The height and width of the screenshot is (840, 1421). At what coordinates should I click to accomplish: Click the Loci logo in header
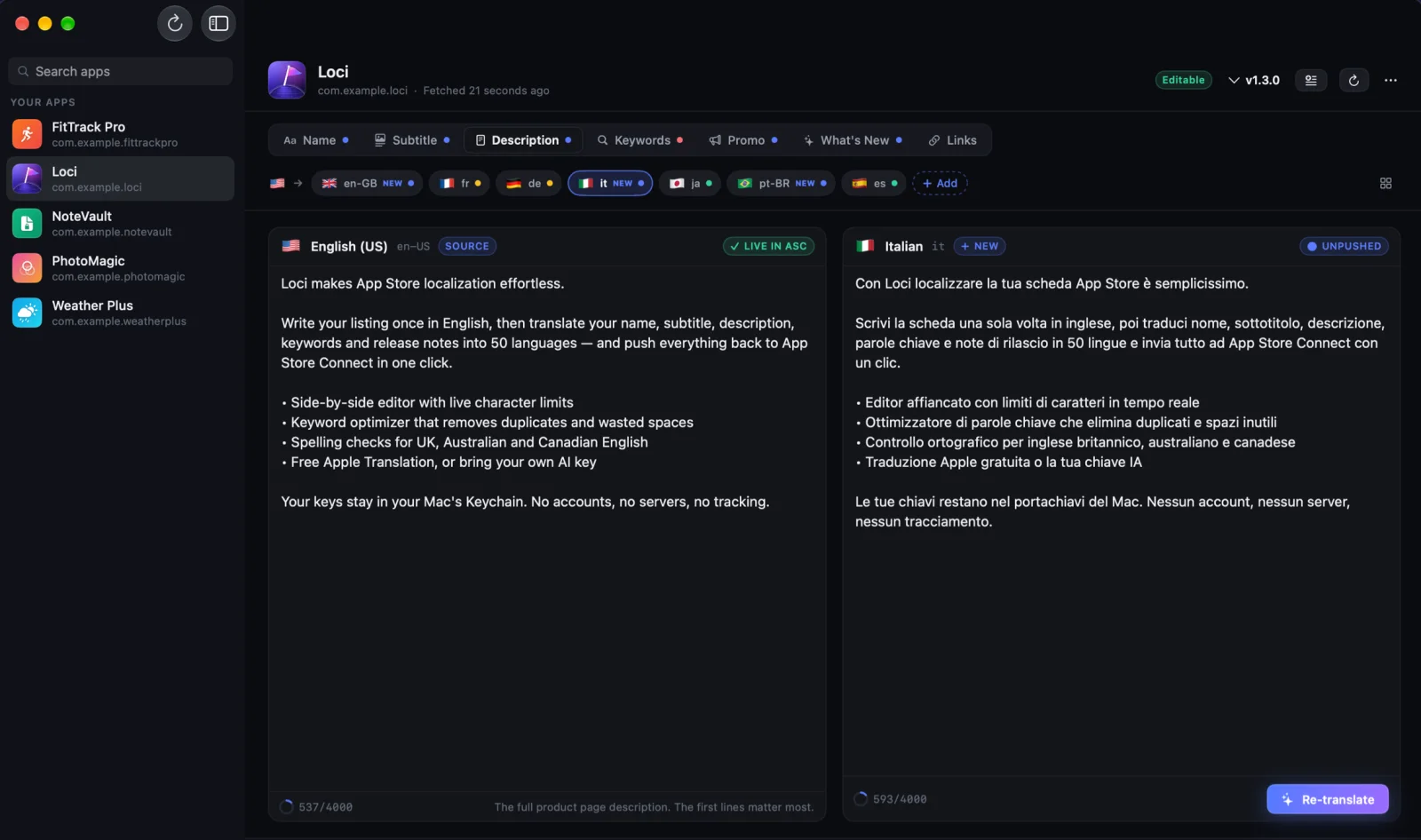287,80
